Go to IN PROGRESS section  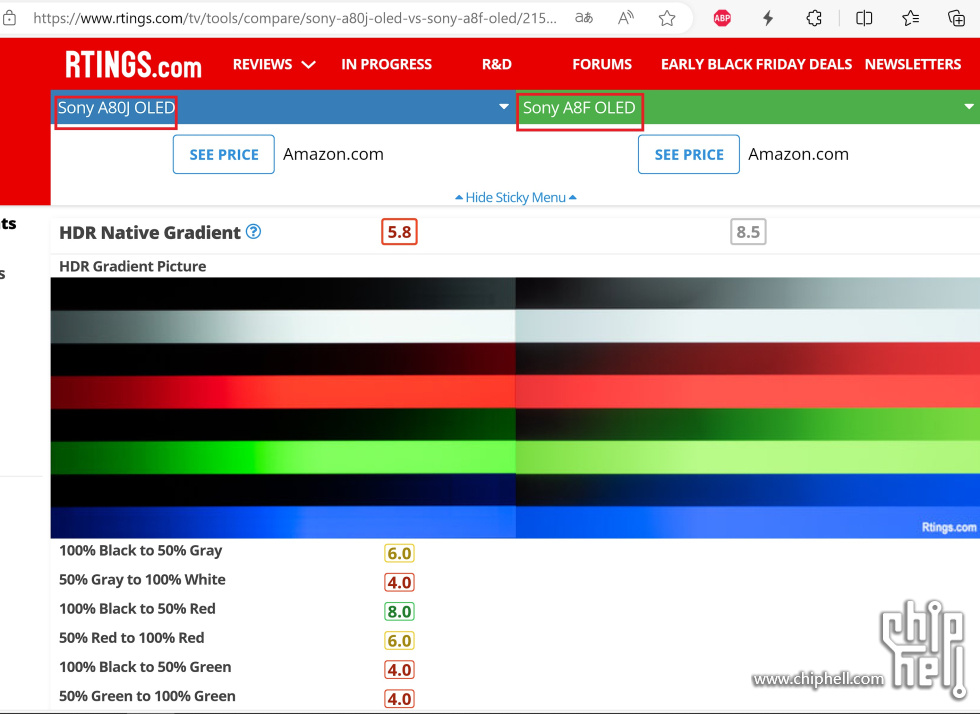pos(386,64)
